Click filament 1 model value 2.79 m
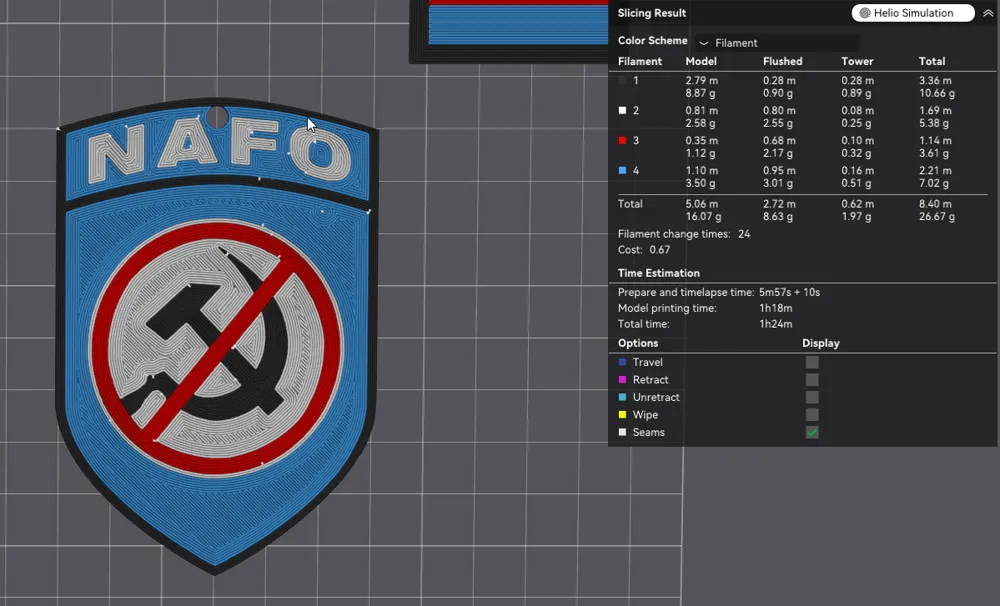Screen dimensions: 1000x606 point(702,80)
